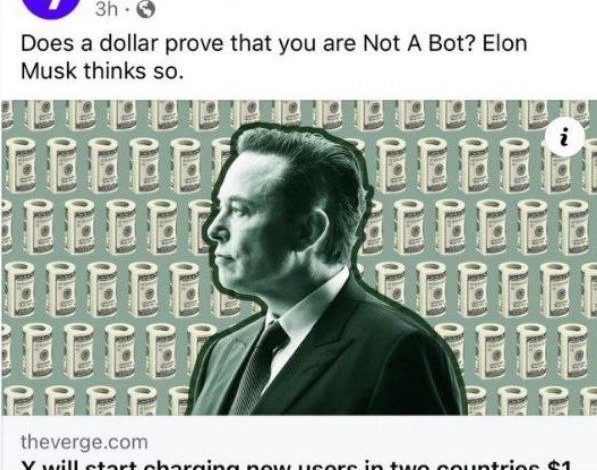Image resolution: width=597 pixels, height=470 pixels.
Task: Open the article preview image thumbnail
Action: tap(298, 257)
